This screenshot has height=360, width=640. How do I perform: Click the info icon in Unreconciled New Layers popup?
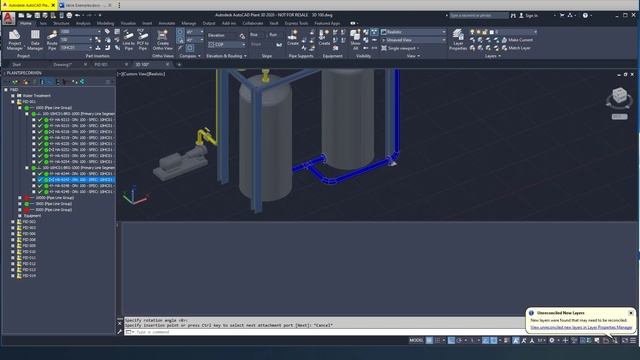click(531, 313)
